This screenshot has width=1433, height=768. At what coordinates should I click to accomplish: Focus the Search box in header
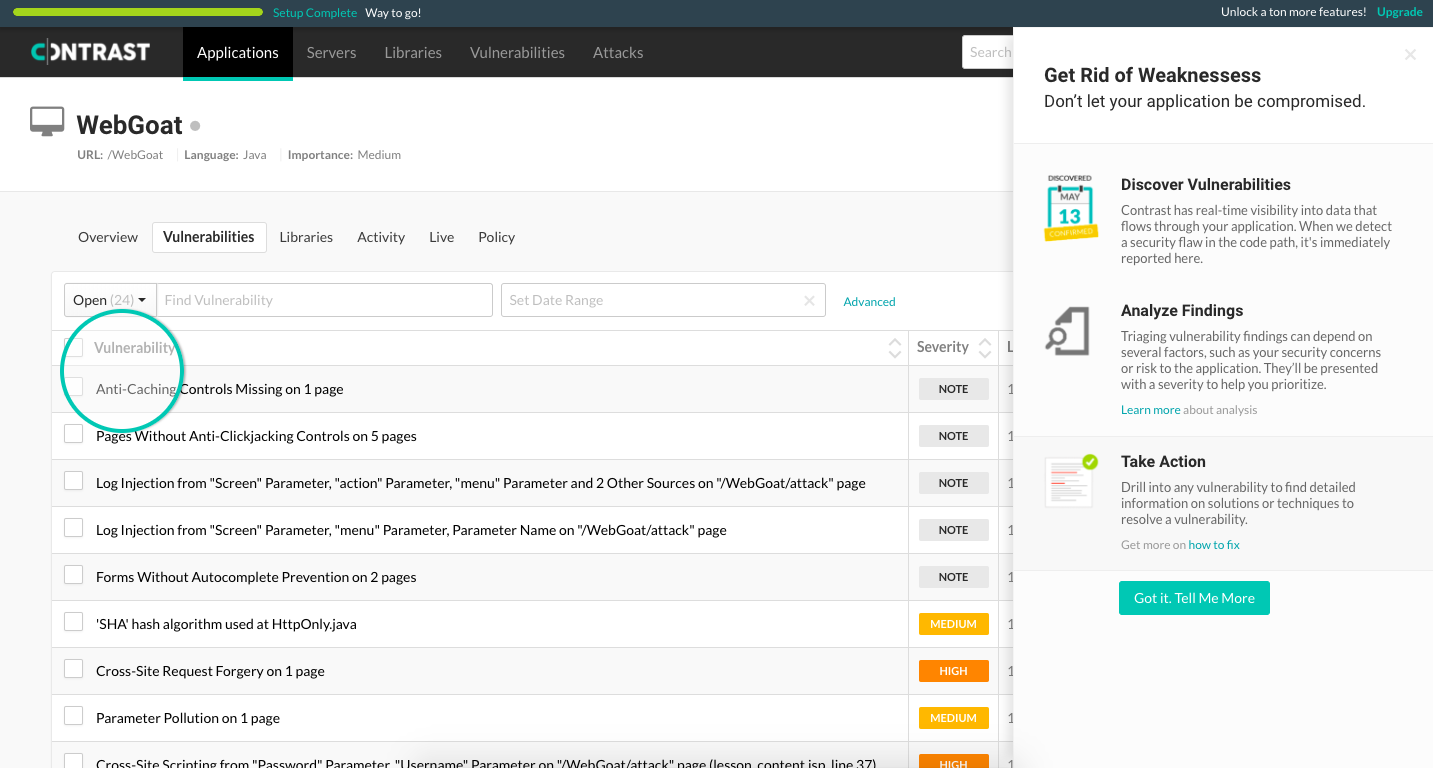tap(988, 52)
